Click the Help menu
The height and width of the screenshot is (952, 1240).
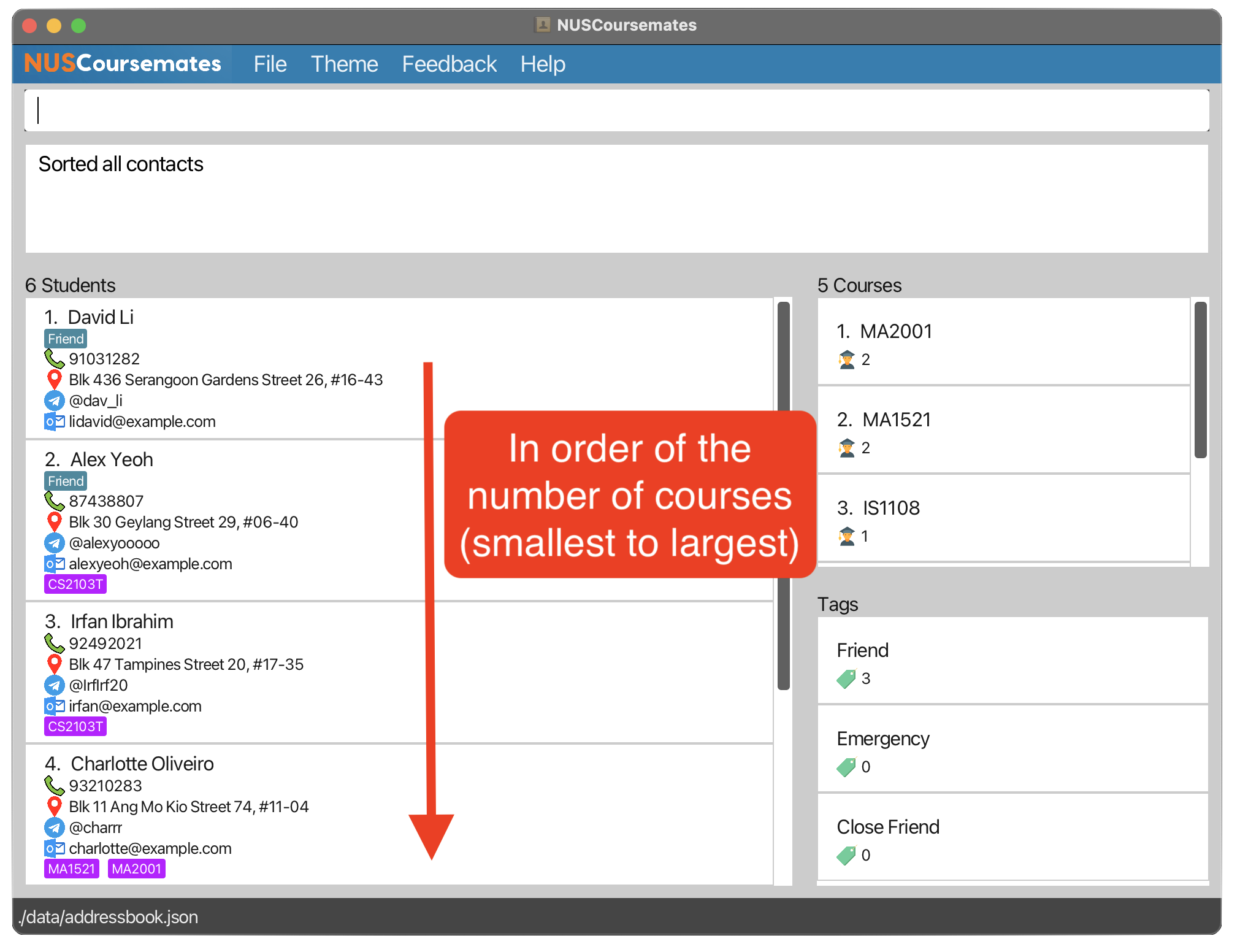click(x=543, y=64)
